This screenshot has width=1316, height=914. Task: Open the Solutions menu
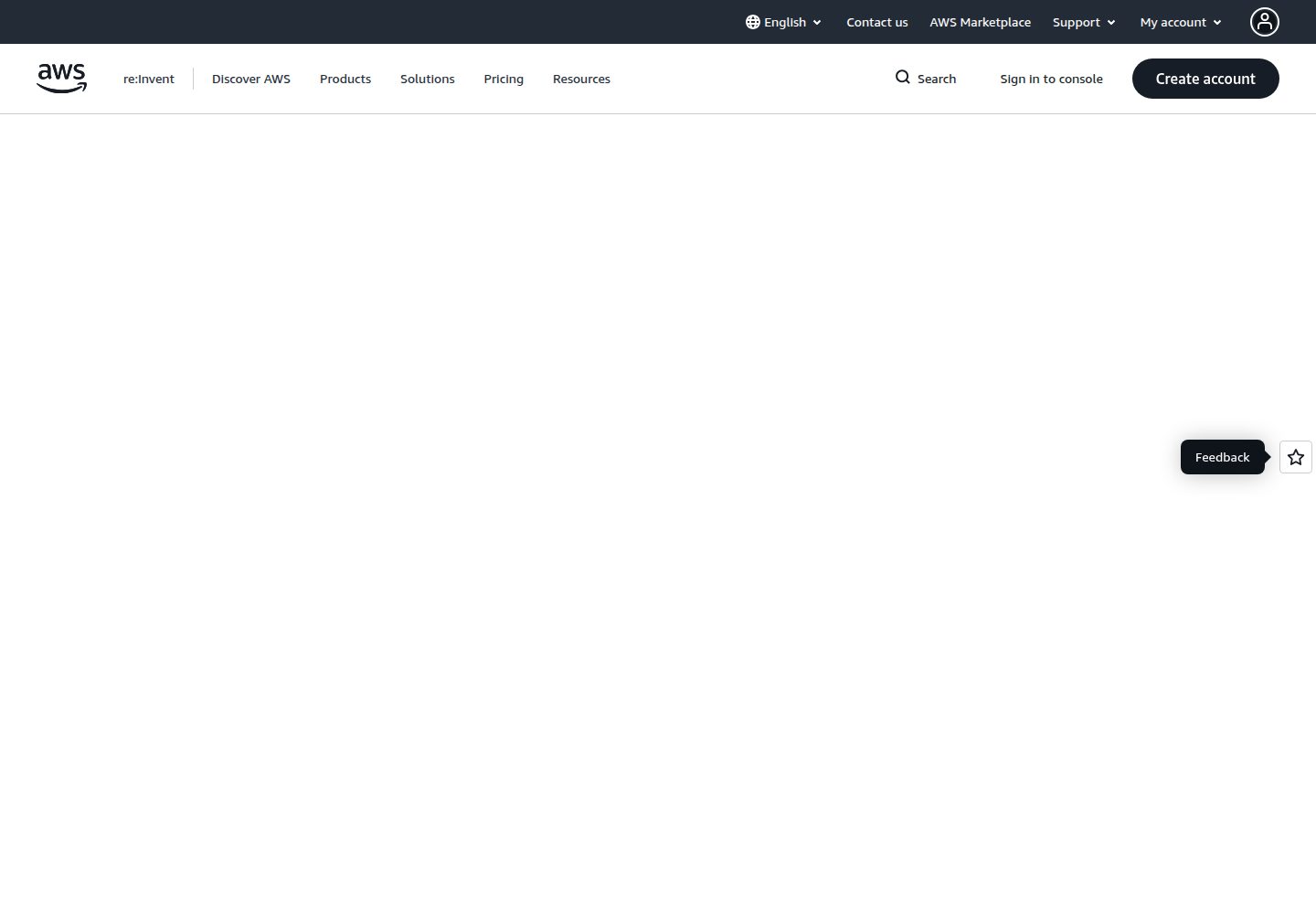tap(428, 79)
